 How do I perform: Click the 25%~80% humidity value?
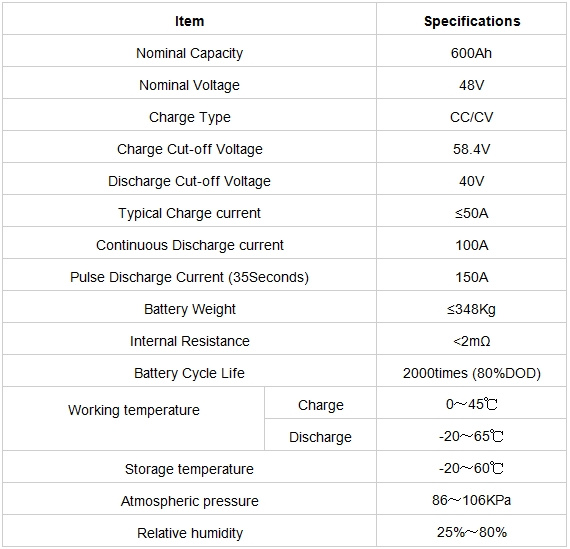(471, 533)
